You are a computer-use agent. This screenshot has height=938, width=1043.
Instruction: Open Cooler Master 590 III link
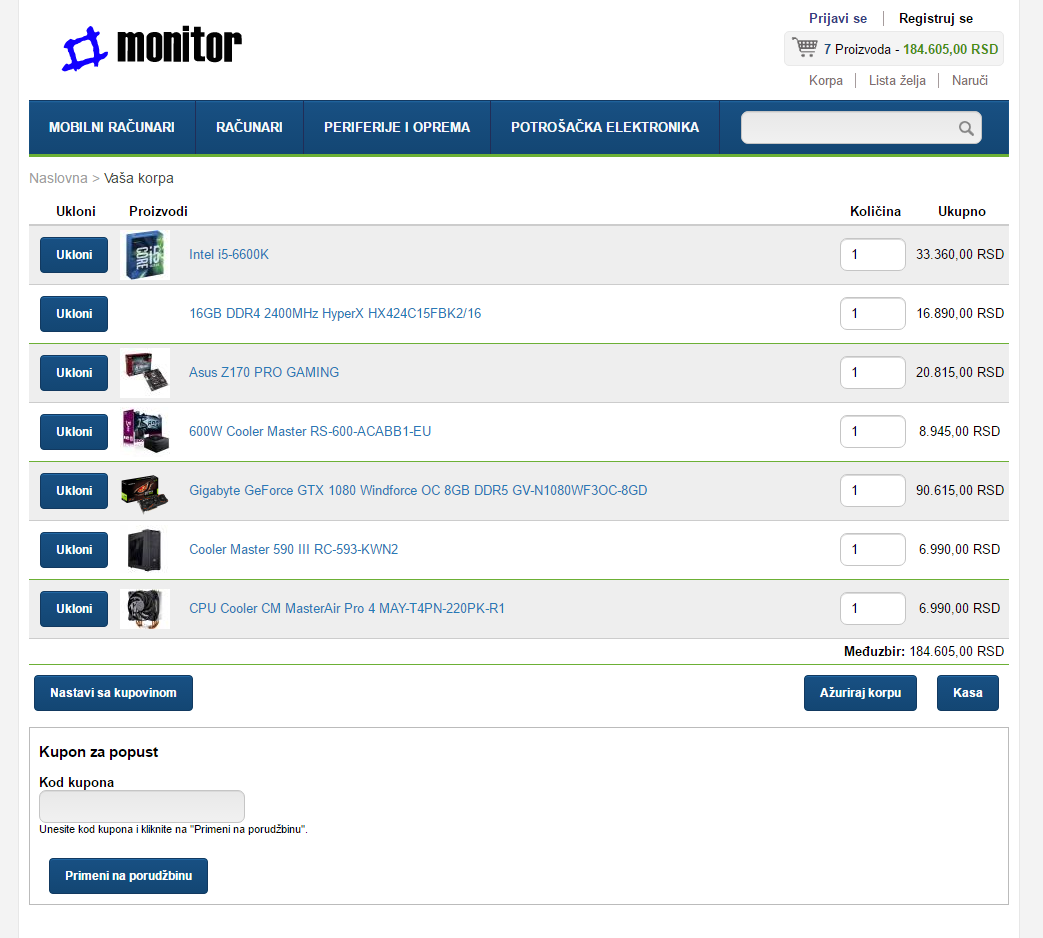293,549
